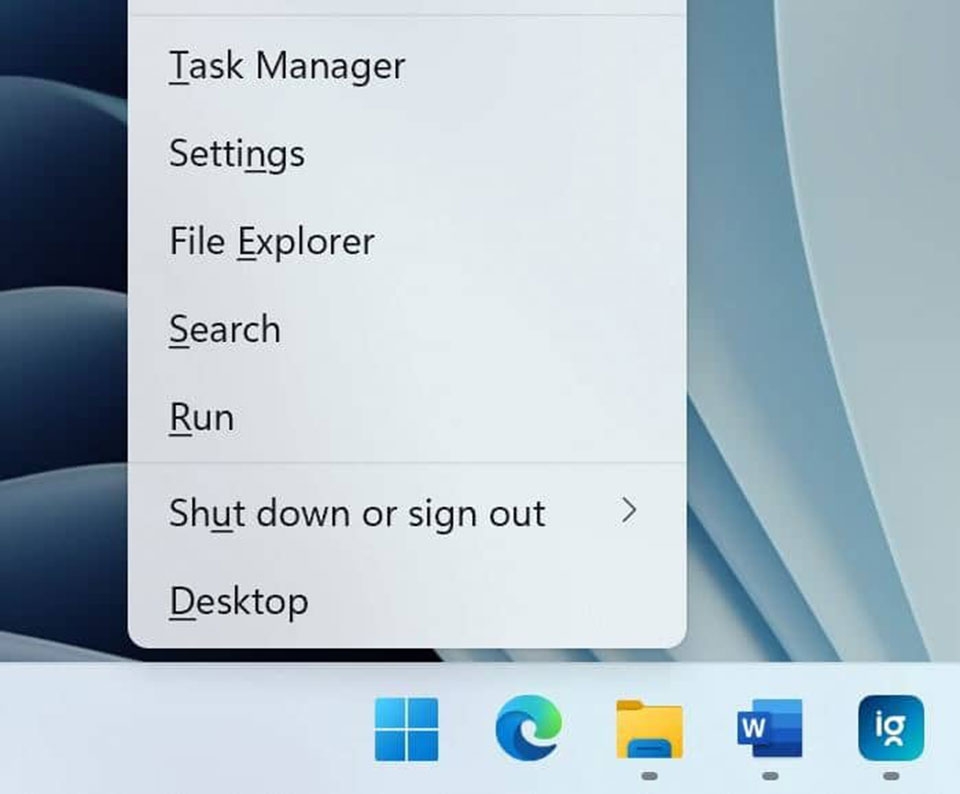
Task: Choose File Explorer from the menu
Action: [271, 241]
